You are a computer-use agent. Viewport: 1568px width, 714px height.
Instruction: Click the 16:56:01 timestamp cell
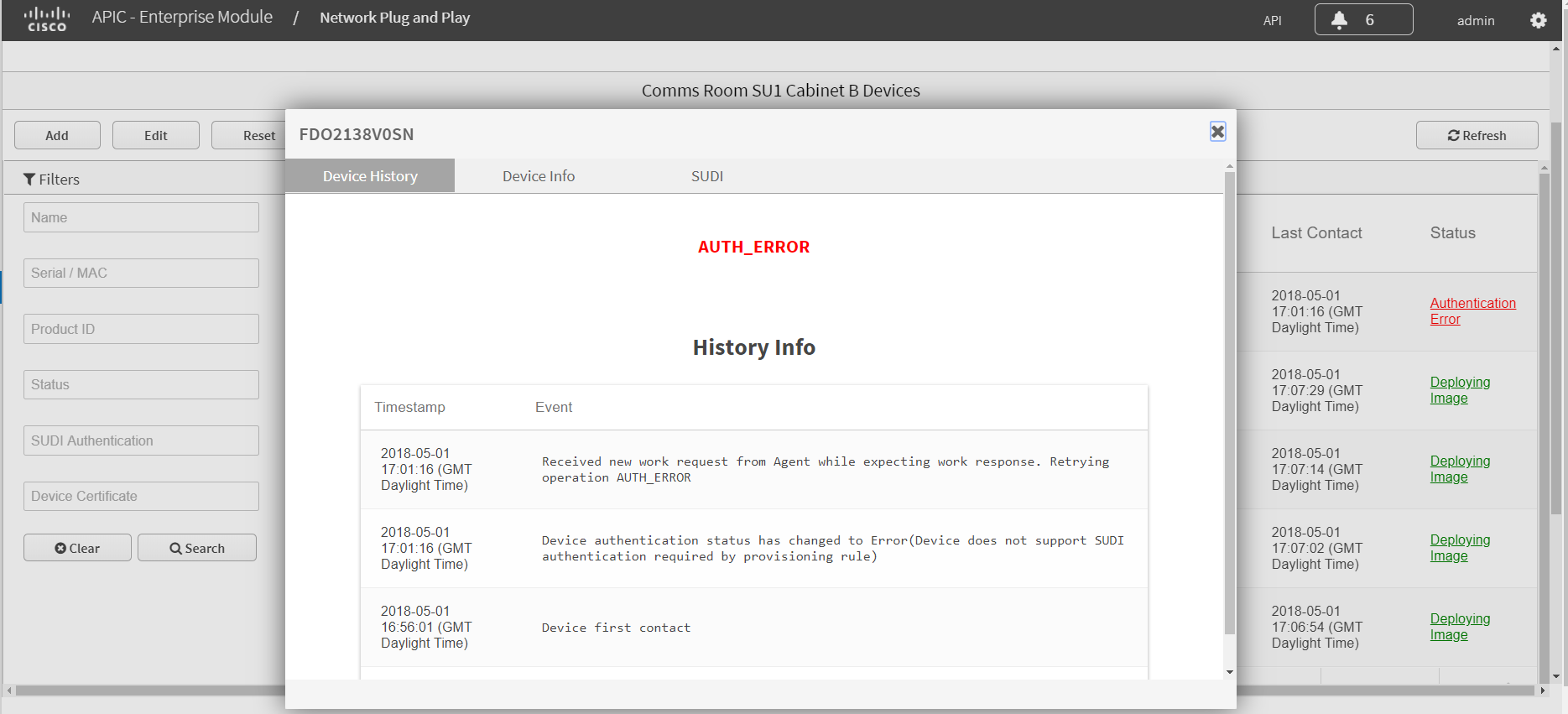tap(426, 627)
